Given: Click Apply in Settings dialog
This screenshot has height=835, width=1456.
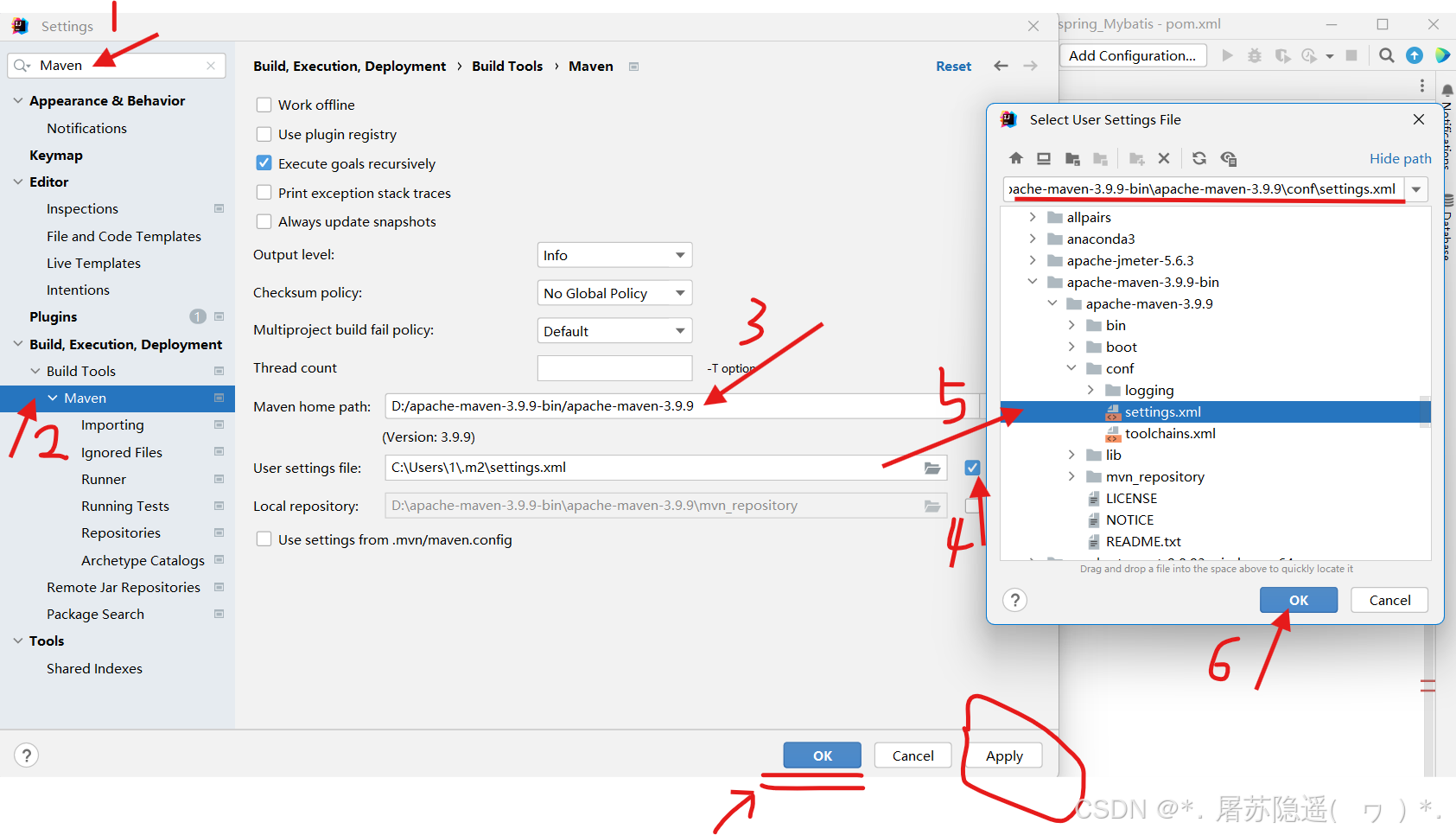Looking at the screenshot, I should pyautogui.click(x=1004, y=755).
